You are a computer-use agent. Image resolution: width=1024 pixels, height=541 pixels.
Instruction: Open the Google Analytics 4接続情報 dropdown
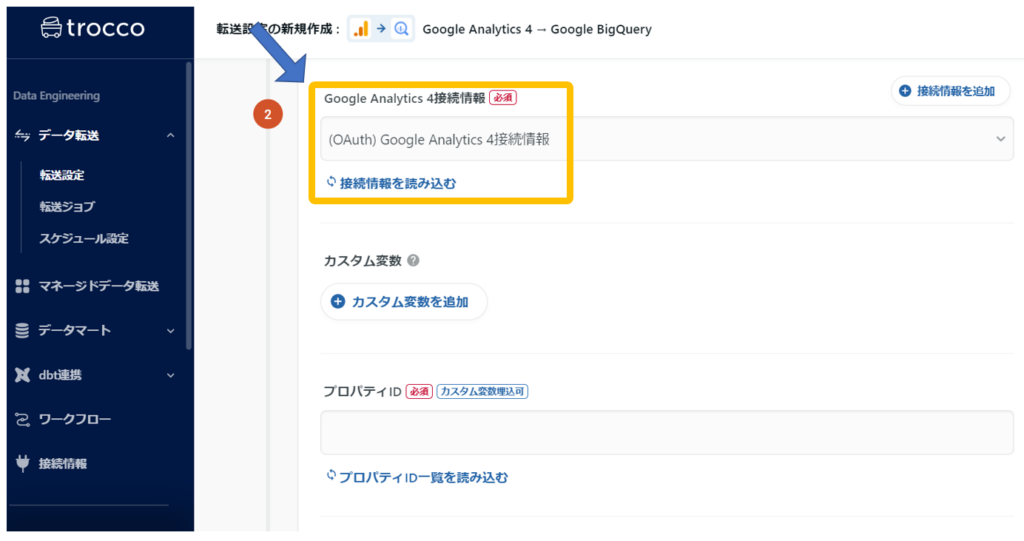(665, 139)
